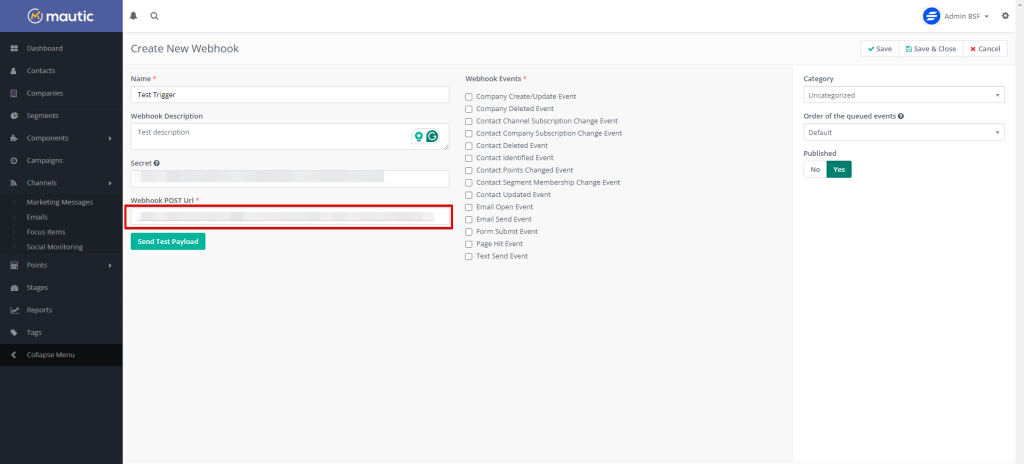Open Order of the queued events dropdown
The width and height of the screenshot is (1024, 464).
tap(904, 132)
